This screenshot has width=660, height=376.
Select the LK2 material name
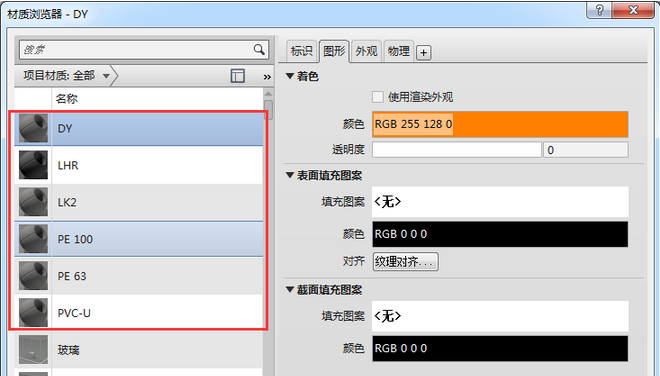[x=67, y=203]
